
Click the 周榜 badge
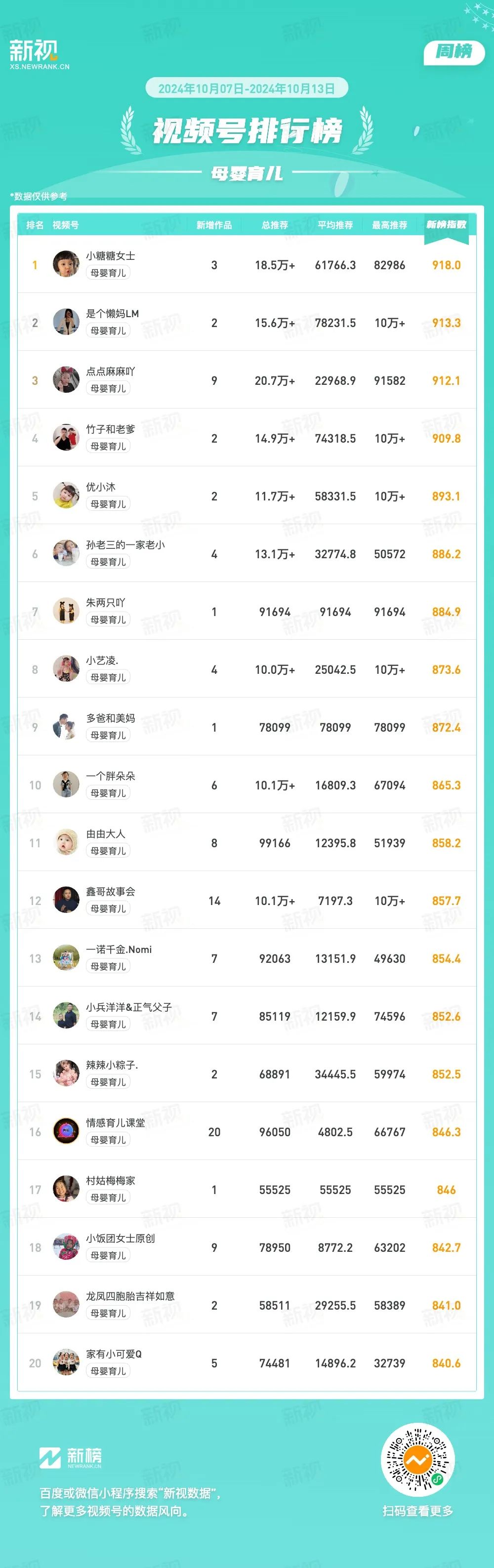point(454,52)
